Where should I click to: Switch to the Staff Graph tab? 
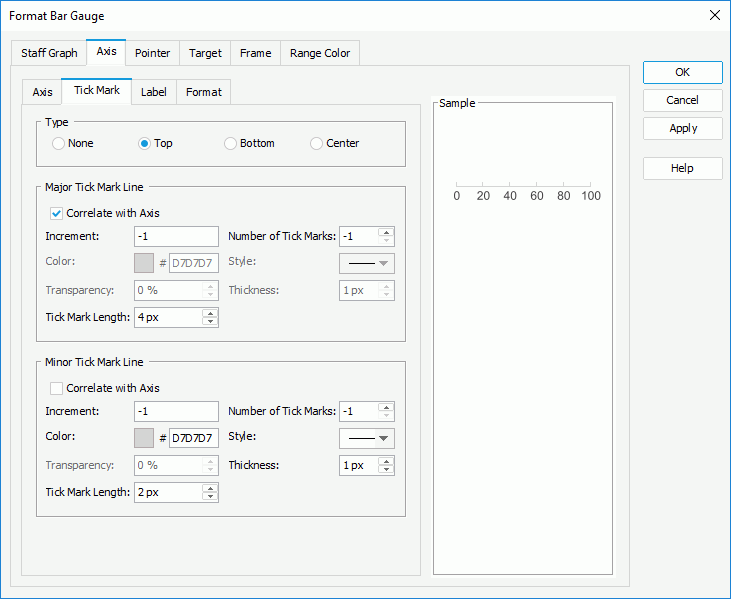(x=49, y=53)
